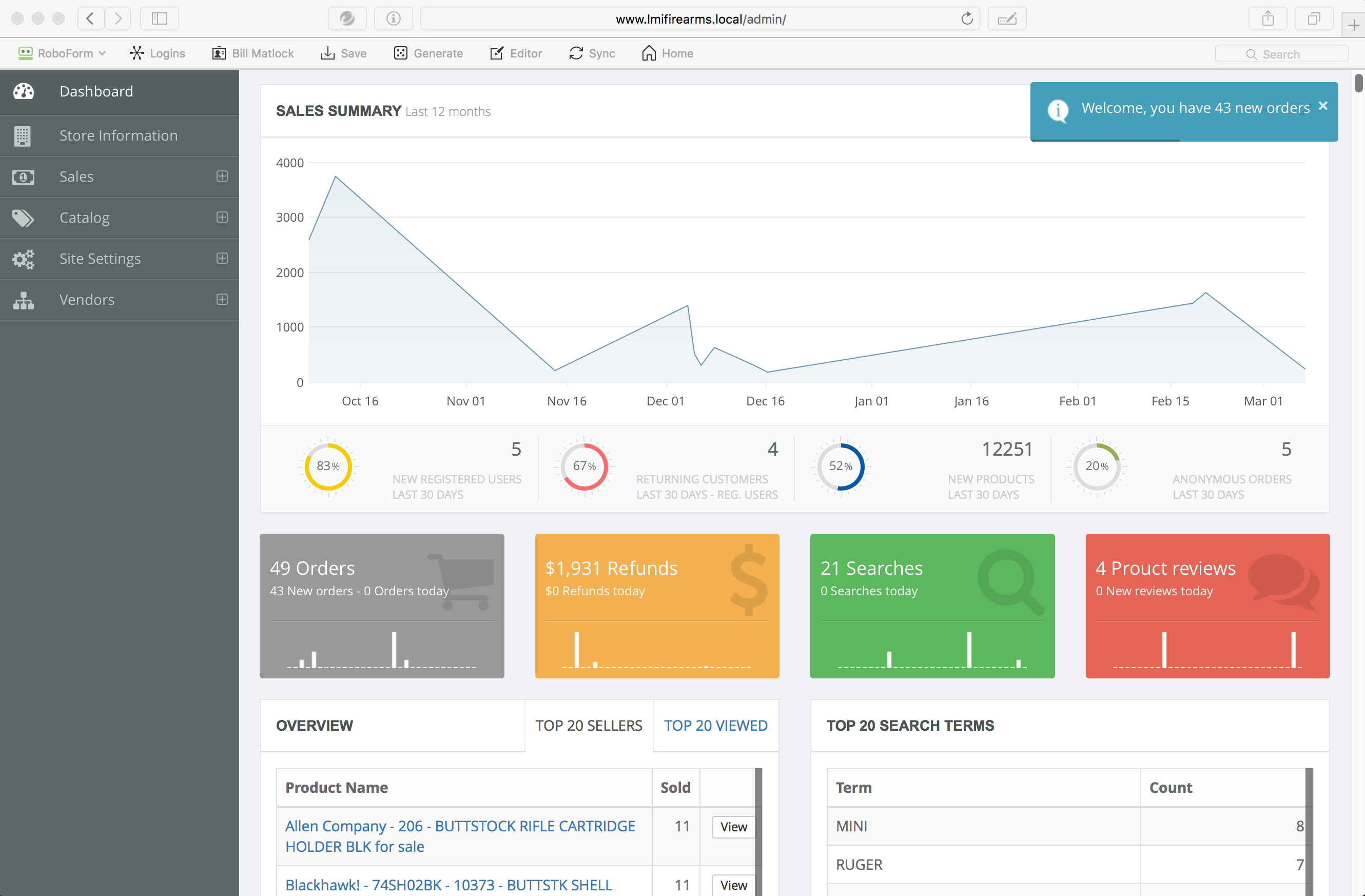Viewport: 1365px width, 896px height.
Task: Open the RoboForm Logins icon
Action: (x=136, y=53)
